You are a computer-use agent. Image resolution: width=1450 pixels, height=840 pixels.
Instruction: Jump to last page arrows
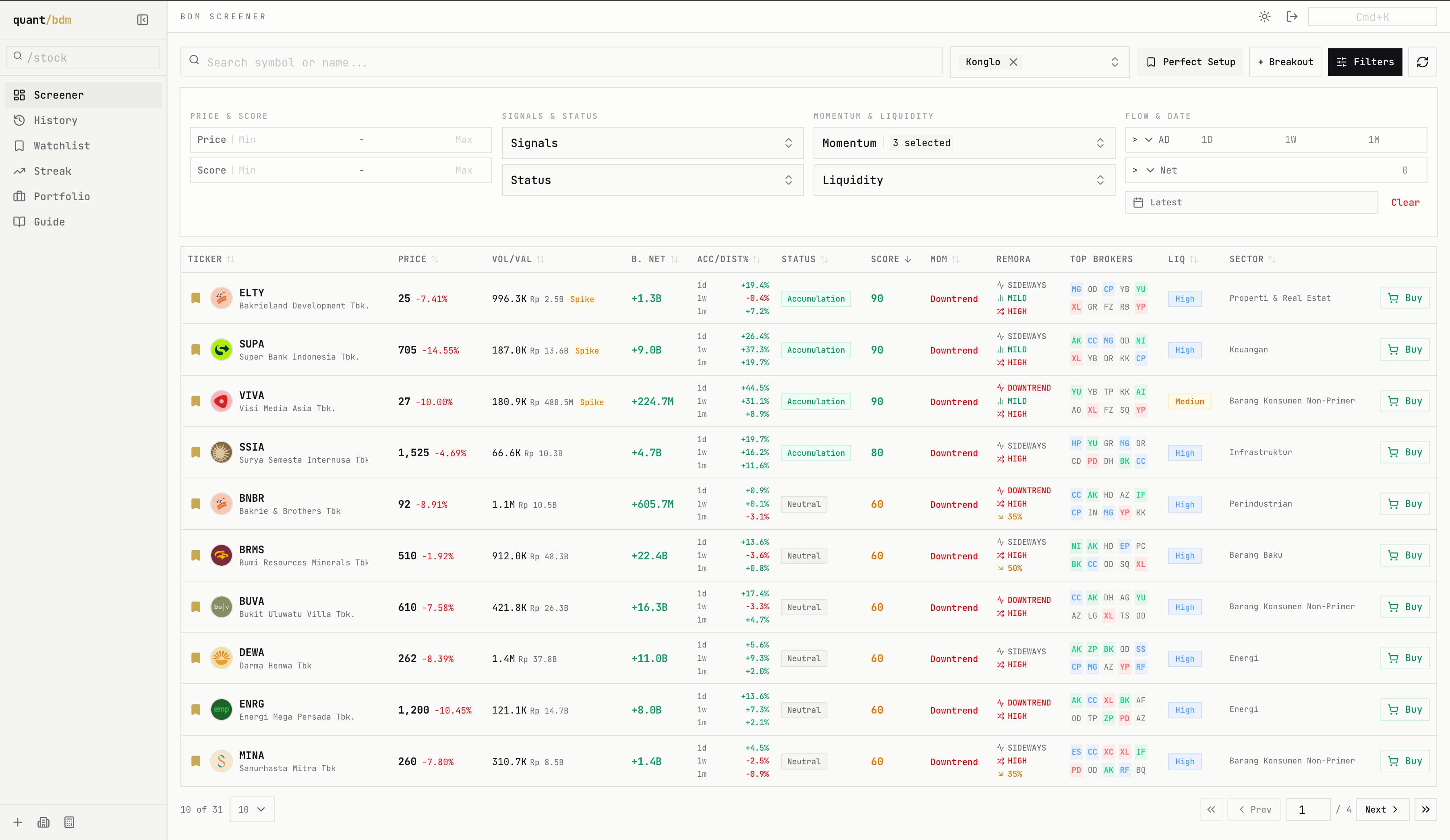[1425, 809]
